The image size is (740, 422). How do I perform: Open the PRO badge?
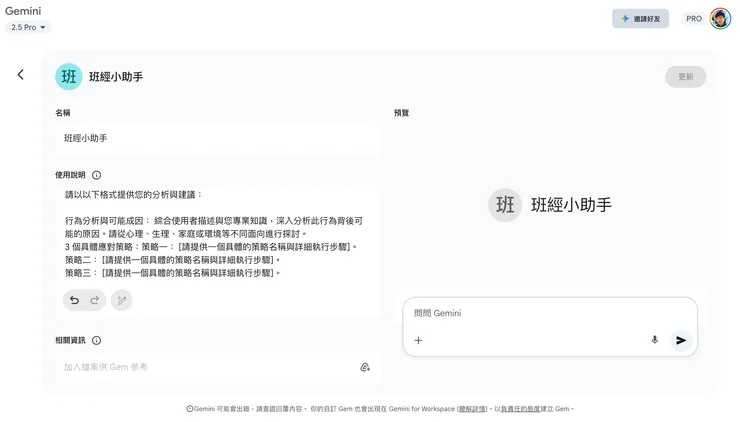pyautogui.click(x=694, y=19)
